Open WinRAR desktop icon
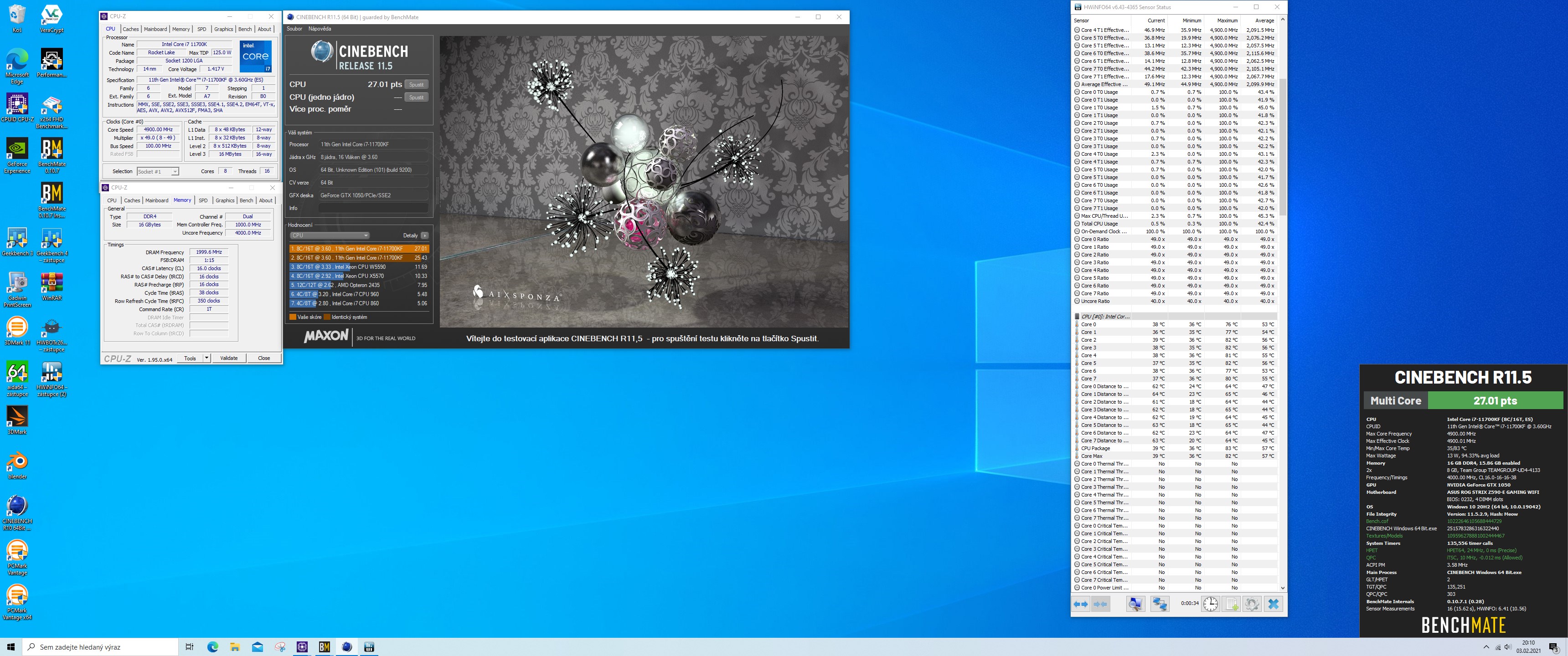The height and width of the screenshot is (656, 1568). [x=52, y=287]
